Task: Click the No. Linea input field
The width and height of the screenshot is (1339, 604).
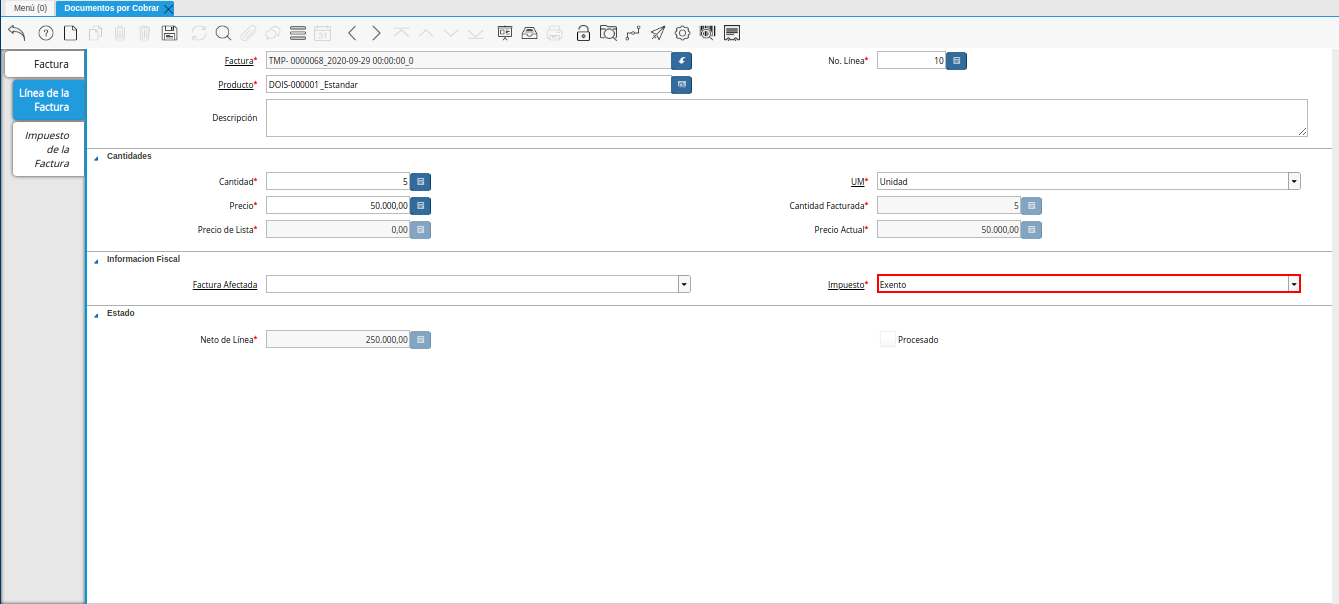Action: click(911, 61)
